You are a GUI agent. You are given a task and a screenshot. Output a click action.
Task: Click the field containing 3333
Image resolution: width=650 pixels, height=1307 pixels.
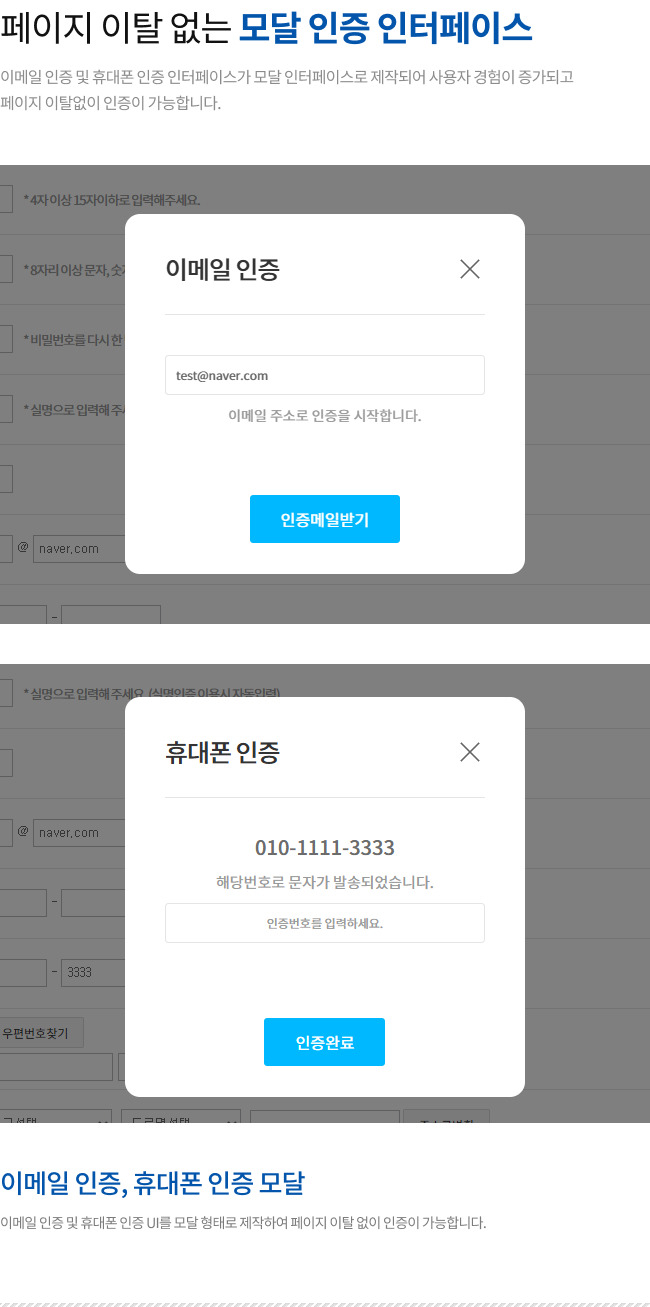point(93,973)
